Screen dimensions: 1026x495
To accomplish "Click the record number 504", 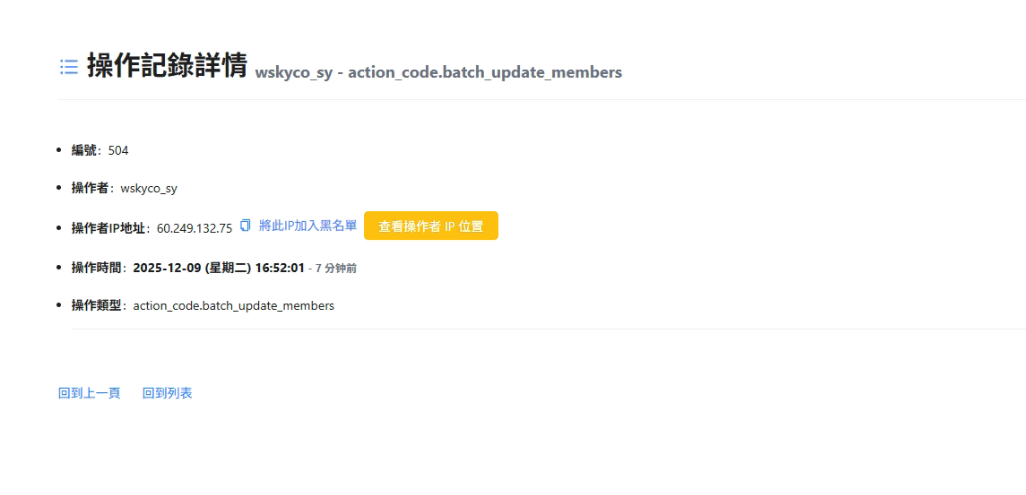I will coord(118,150).
